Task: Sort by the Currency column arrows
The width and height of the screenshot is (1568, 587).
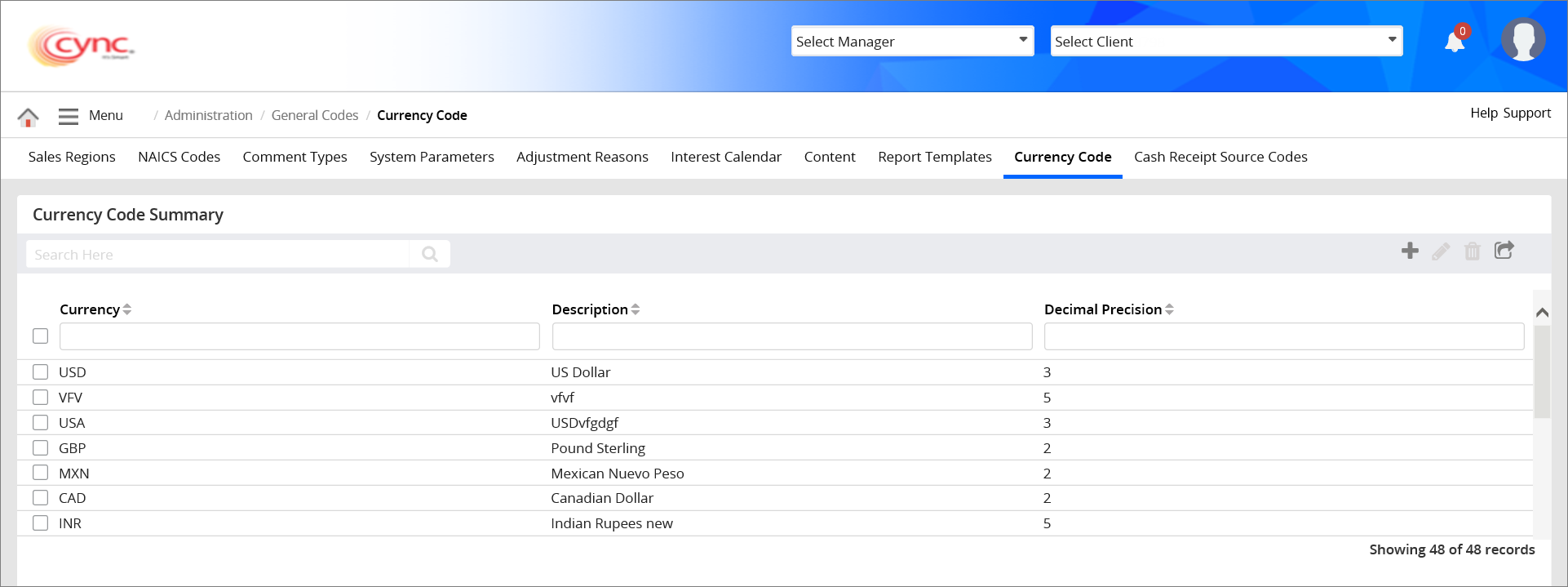Action: (x=127, y=310)
